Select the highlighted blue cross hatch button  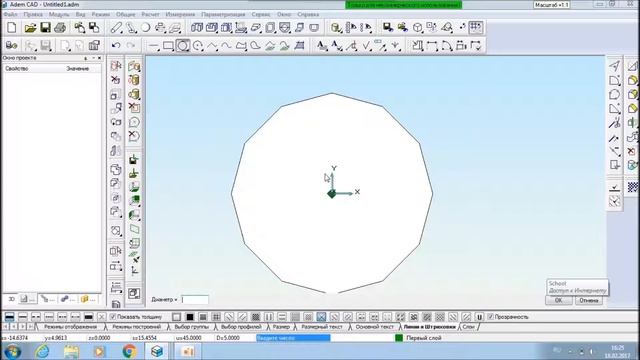(321, 317)
